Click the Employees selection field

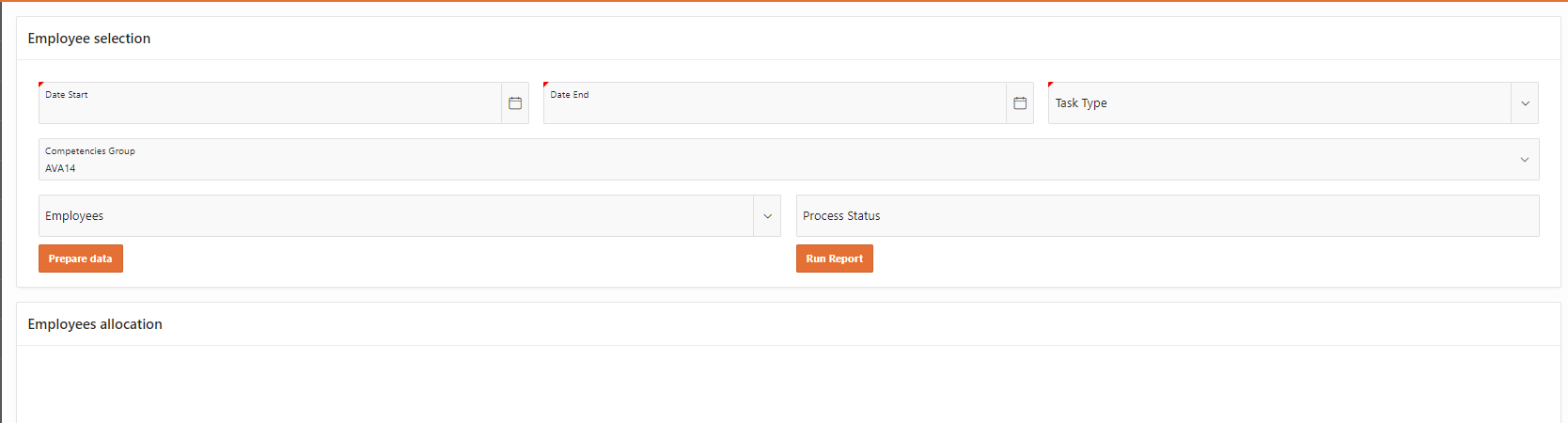click(396, 216)
